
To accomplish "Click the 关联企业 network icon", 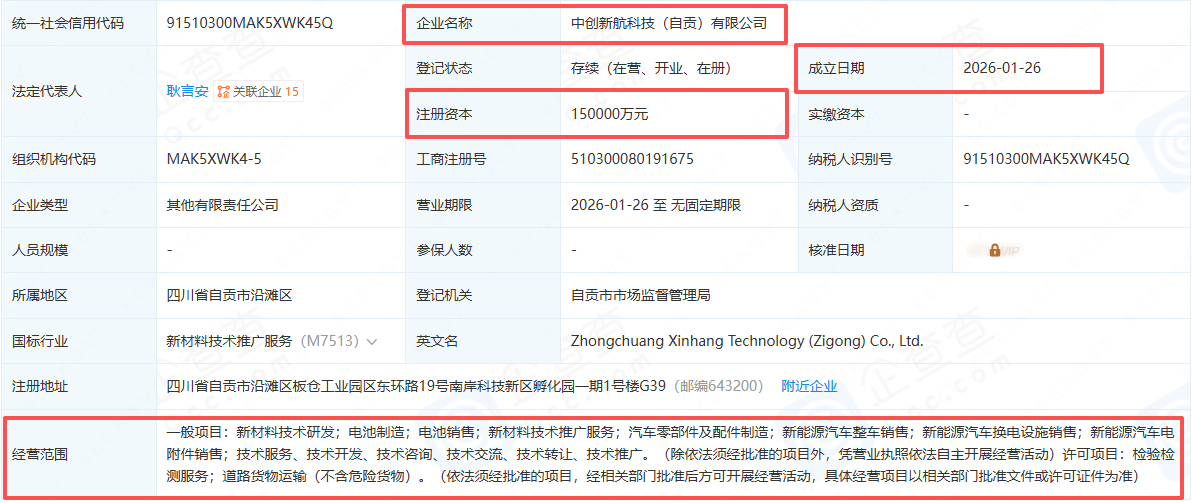I will [x=223, y=91].
